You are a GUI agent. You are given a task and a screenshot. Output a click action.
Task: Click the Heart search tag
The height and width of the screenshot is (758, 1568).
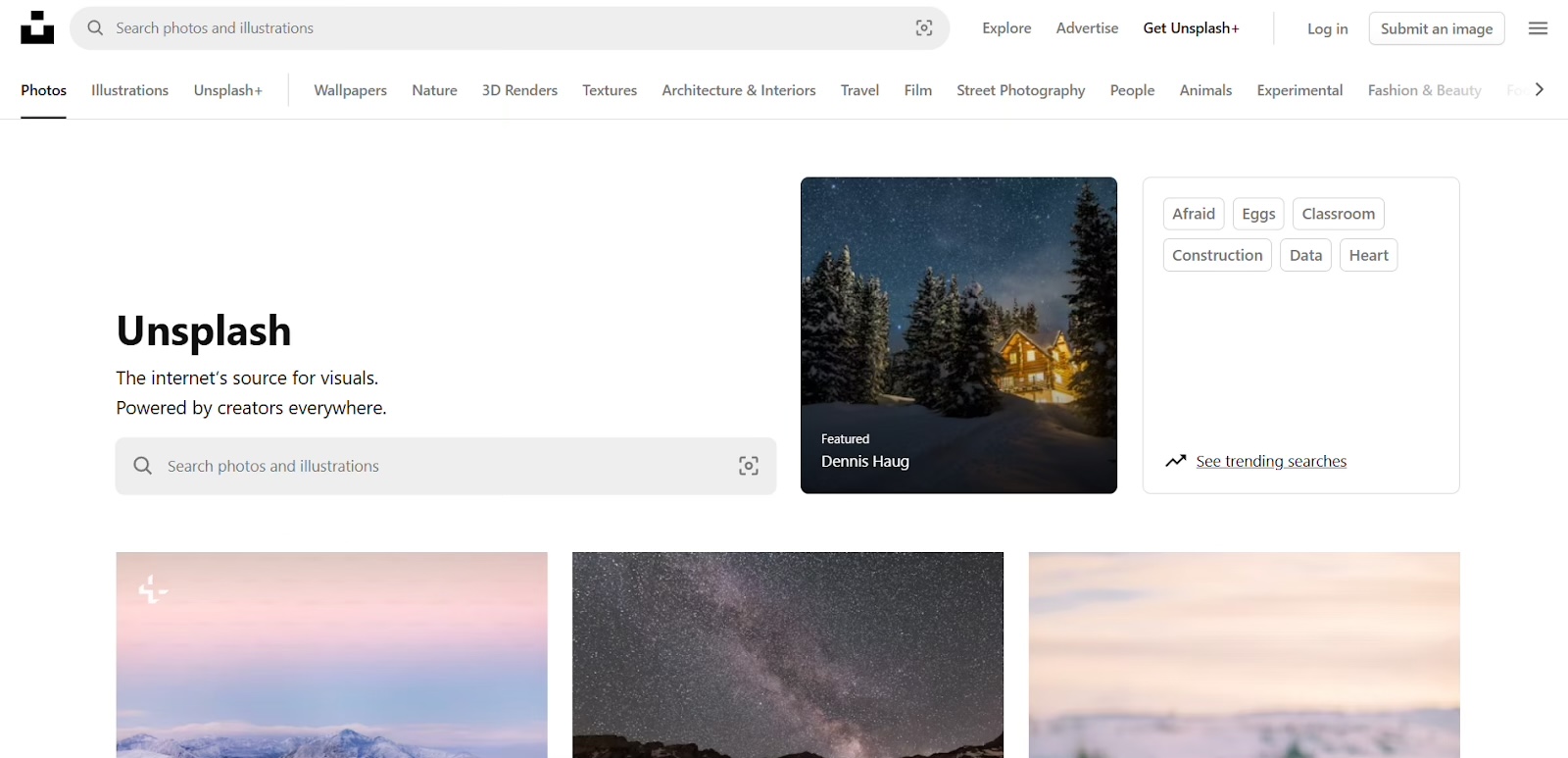click(1368, 255)
